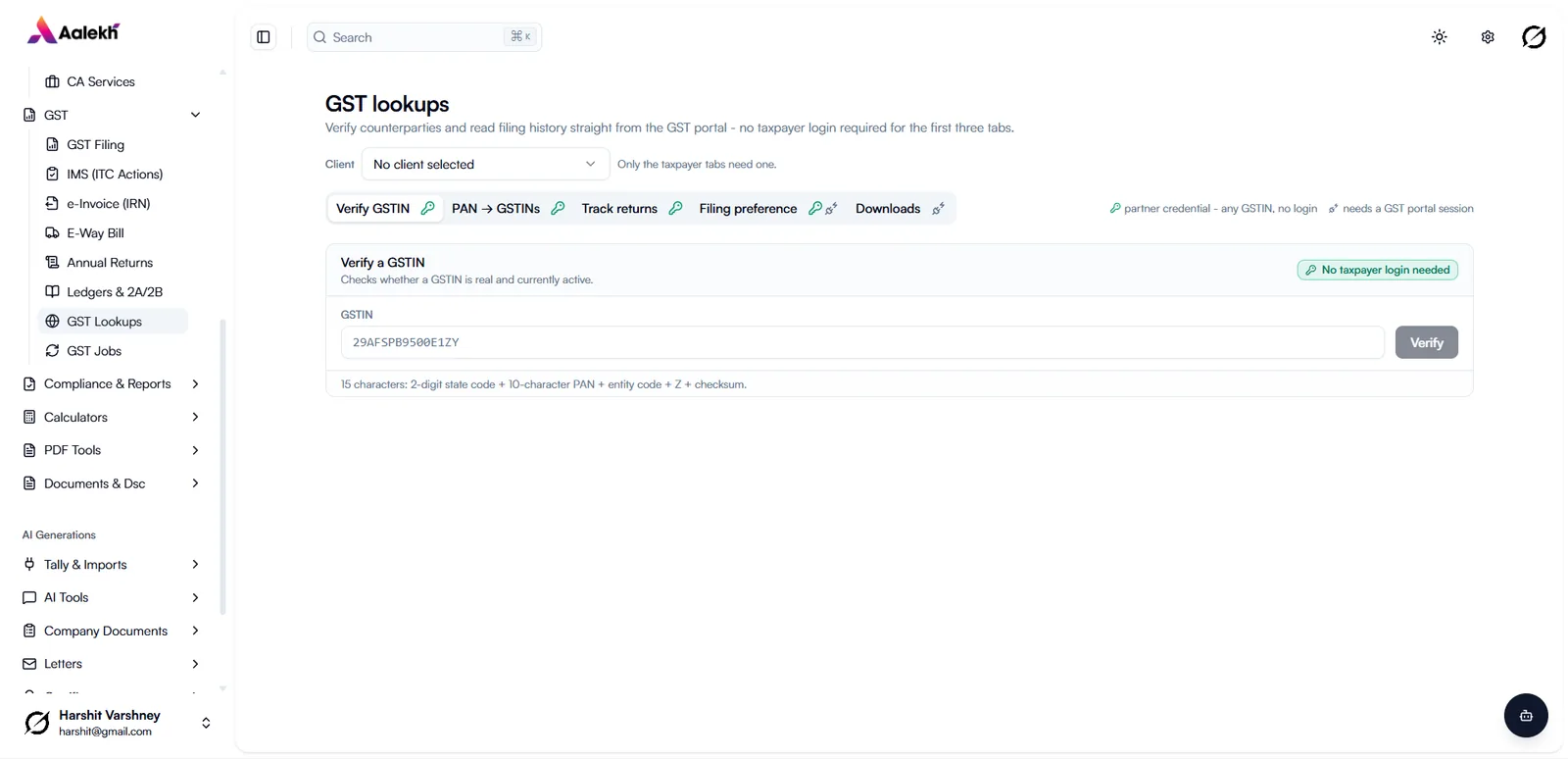This screenshot has height=759, width=1568.
Task: Open GST Filing page
Action: tap(113, 144)
